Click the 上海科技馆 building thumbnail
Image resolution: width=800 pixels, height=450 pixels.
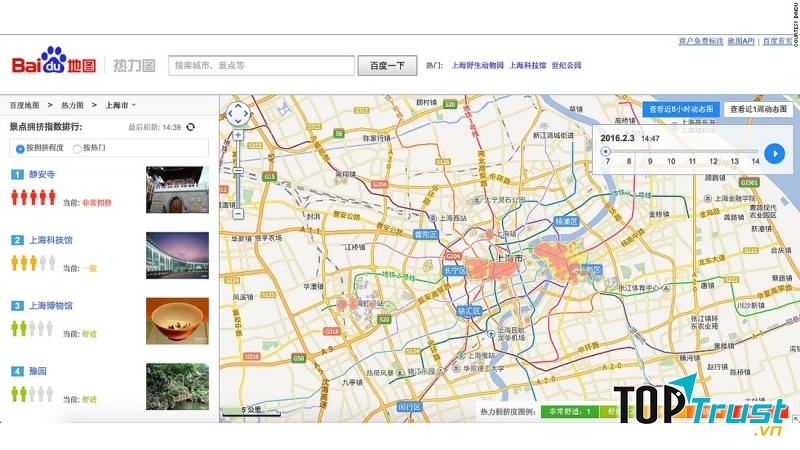click(x=178, y=256)
